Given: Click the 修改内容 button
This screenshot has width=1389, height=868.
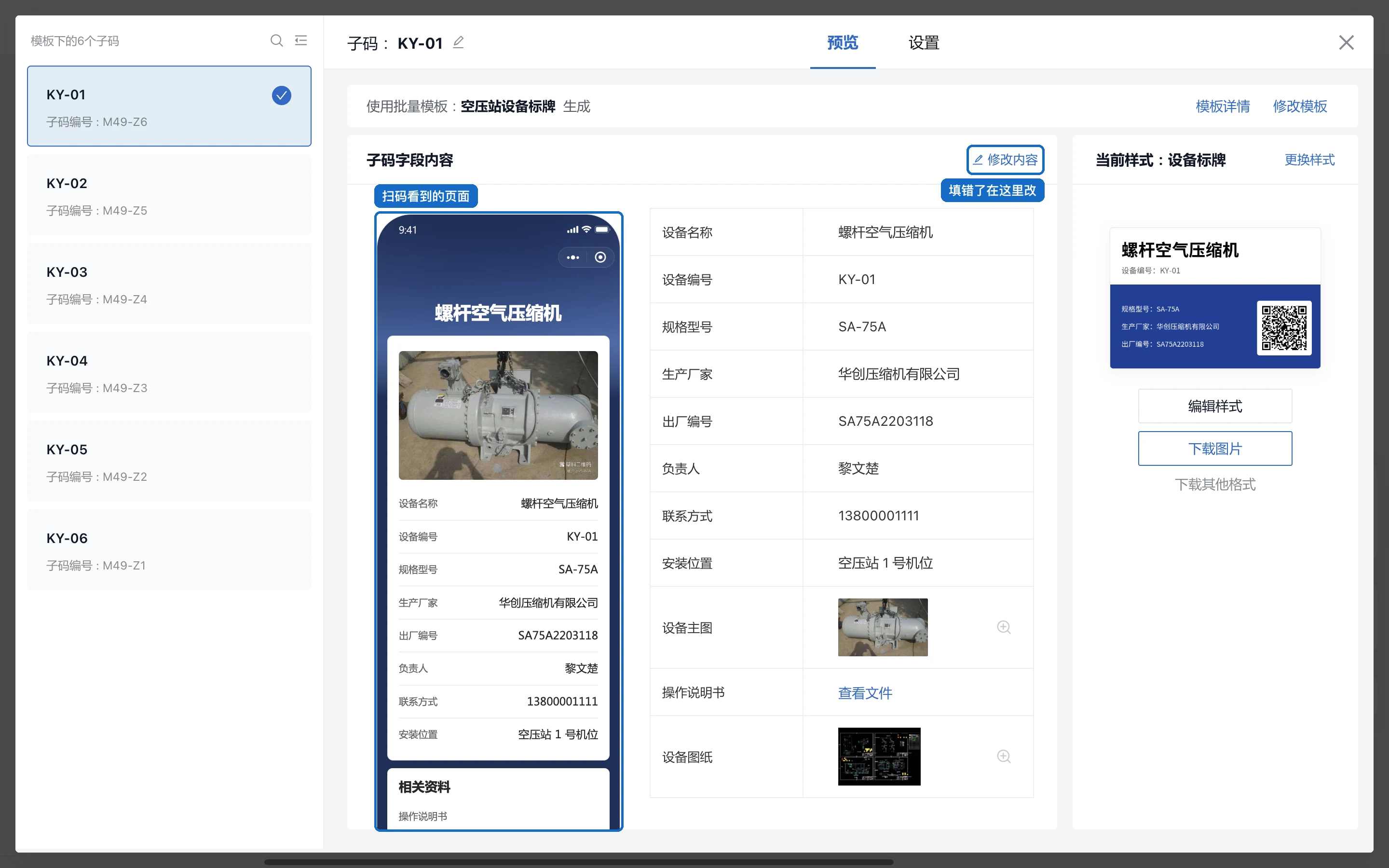Looking at the screenshot, I should [x=1005, y=160].
